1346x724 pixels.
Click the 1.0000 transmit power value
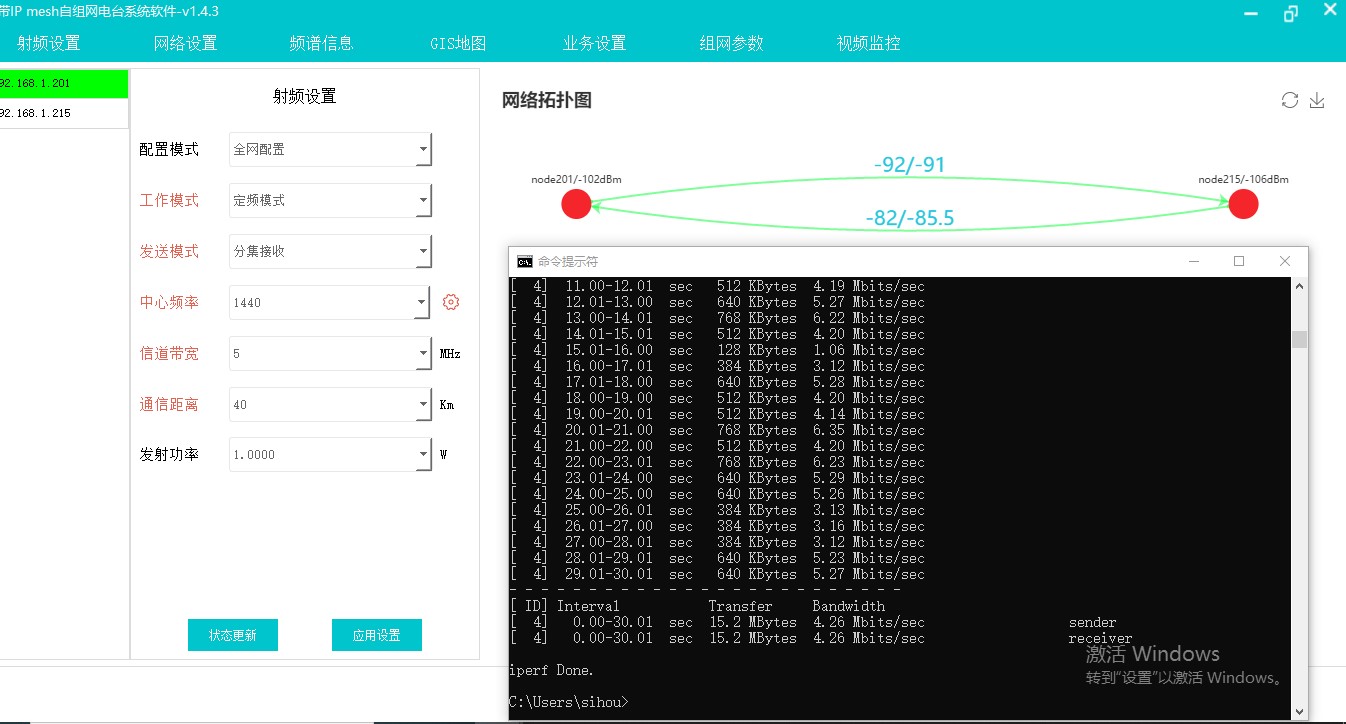254,455
